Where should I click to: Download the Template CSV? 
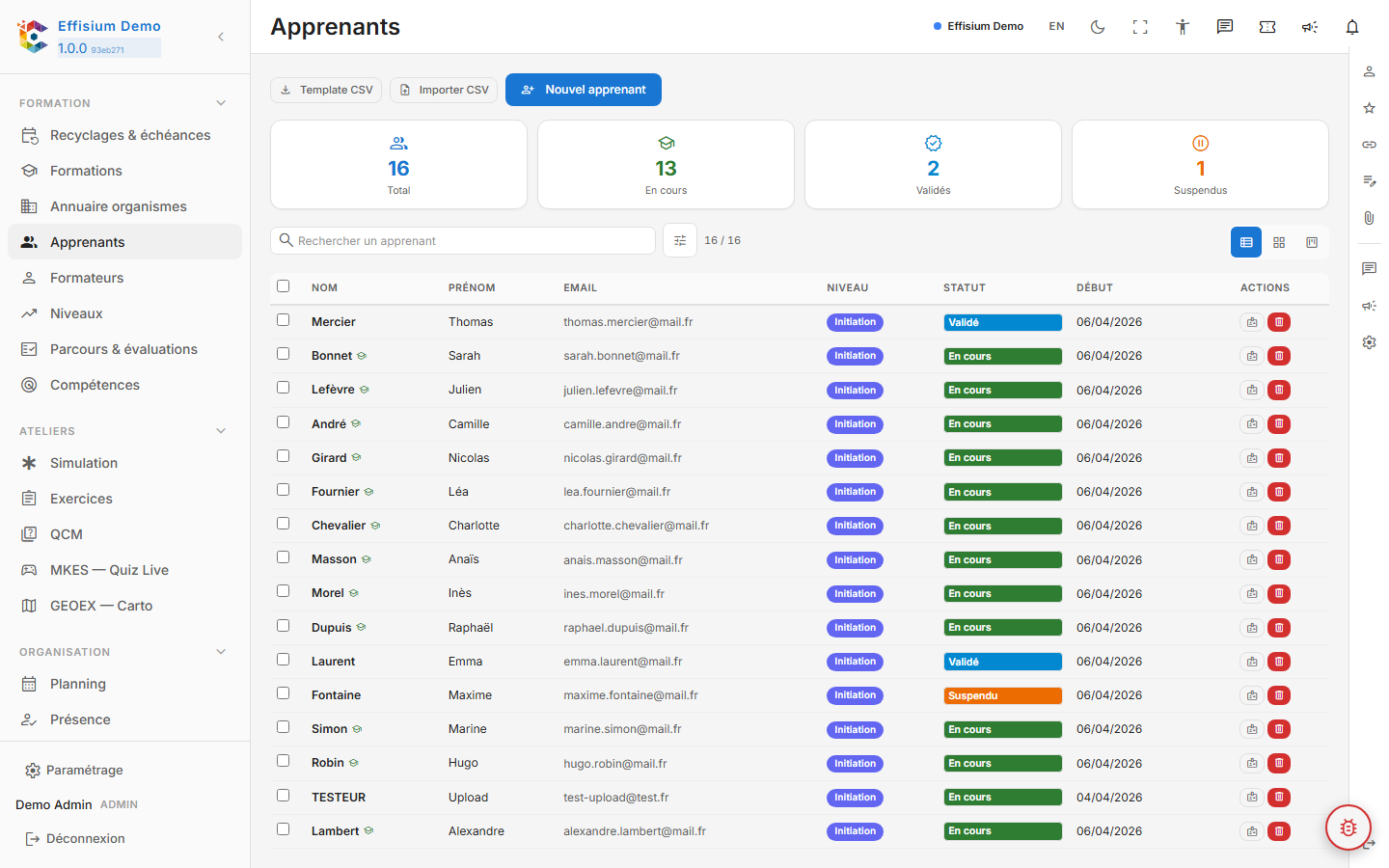point(326,90)
